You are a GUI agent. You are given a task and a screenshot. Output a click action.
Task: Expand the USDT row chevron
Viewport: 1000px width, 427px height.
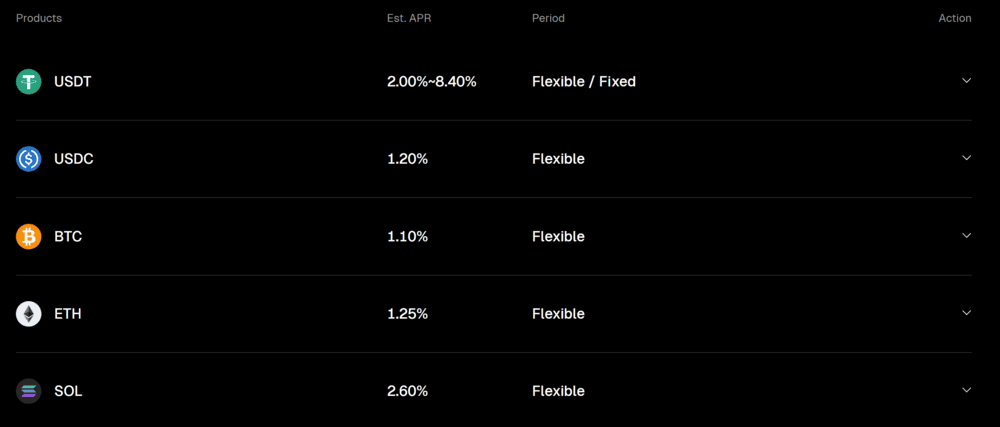[x=966, y=81]
